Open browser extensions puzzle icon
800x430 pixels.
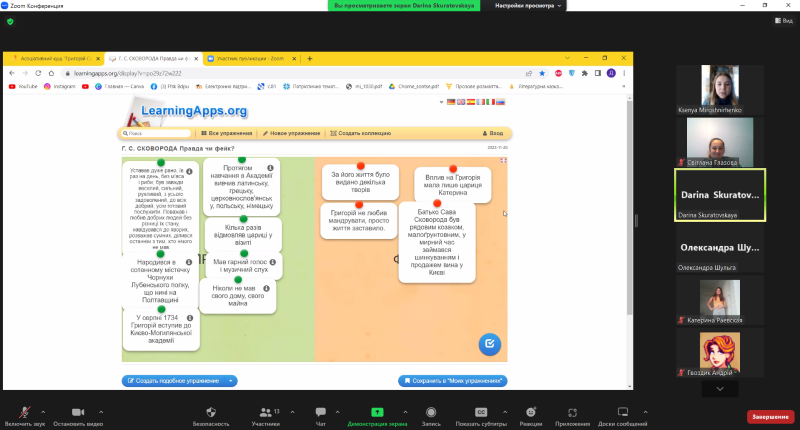585,73
